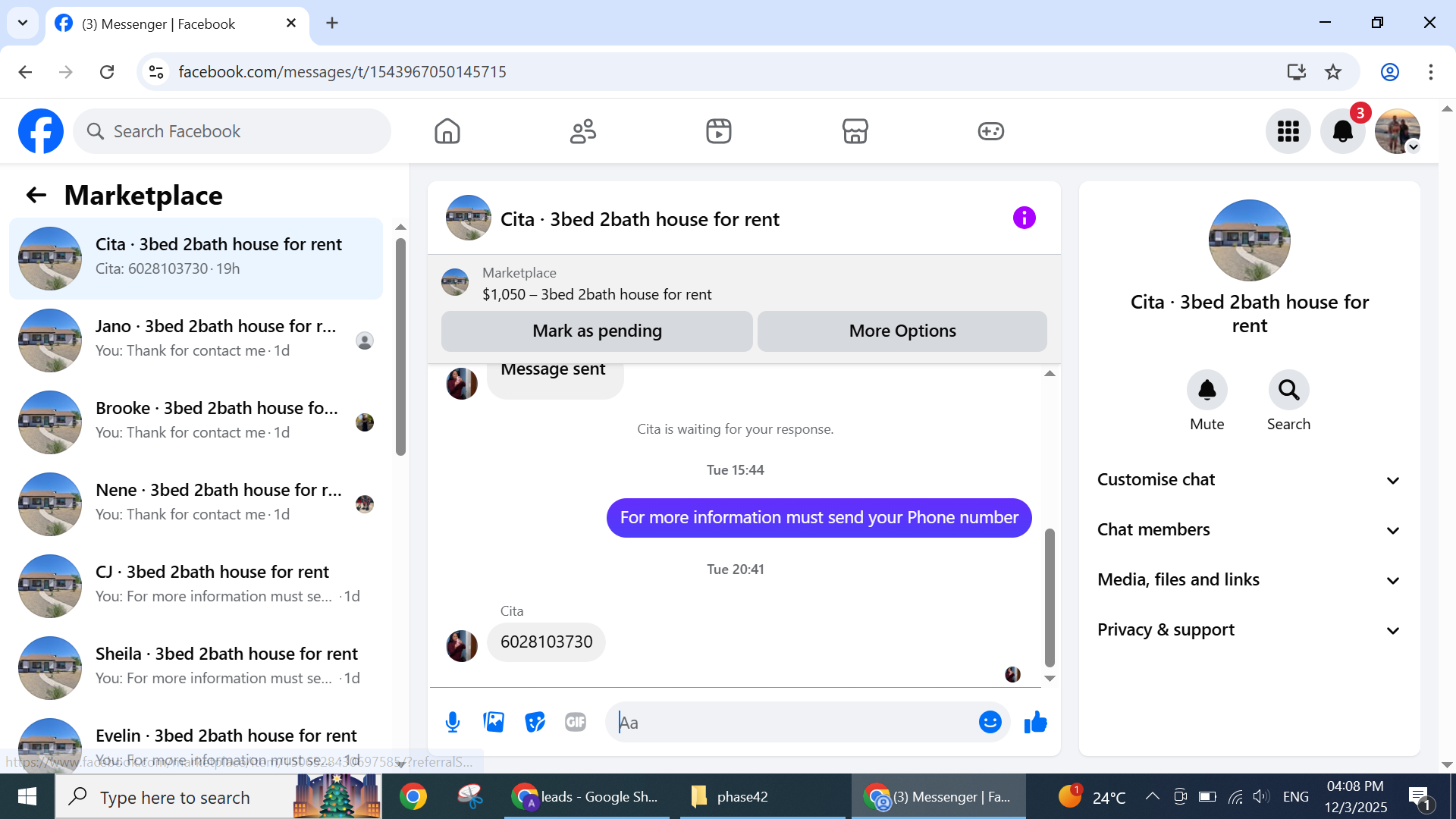
Task: Open Windows notification center icon
Action: click(x=1418, y=797)
